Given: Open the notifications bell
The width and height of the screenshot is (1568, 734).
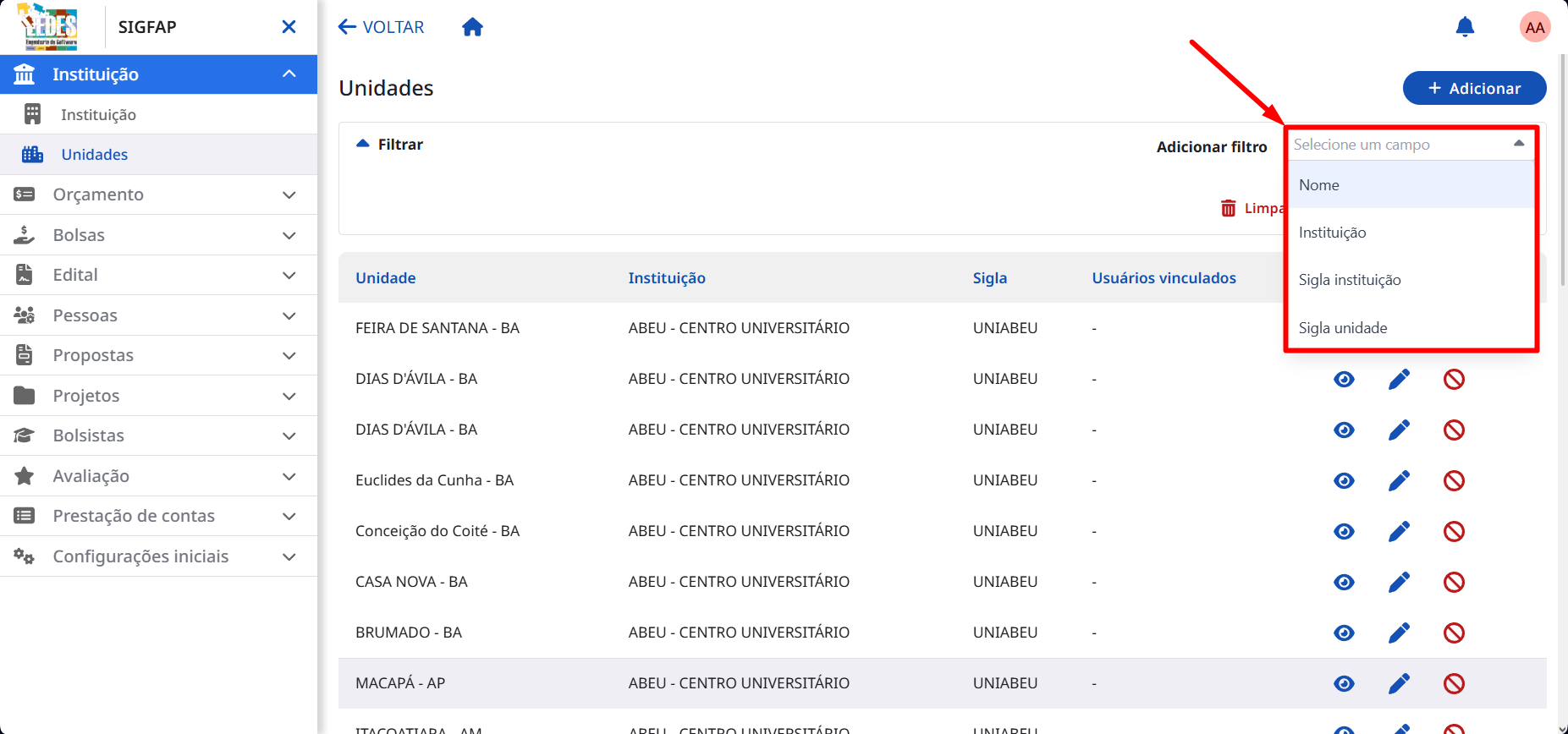Looking at the screenshot, I should tap(1465, 27).
